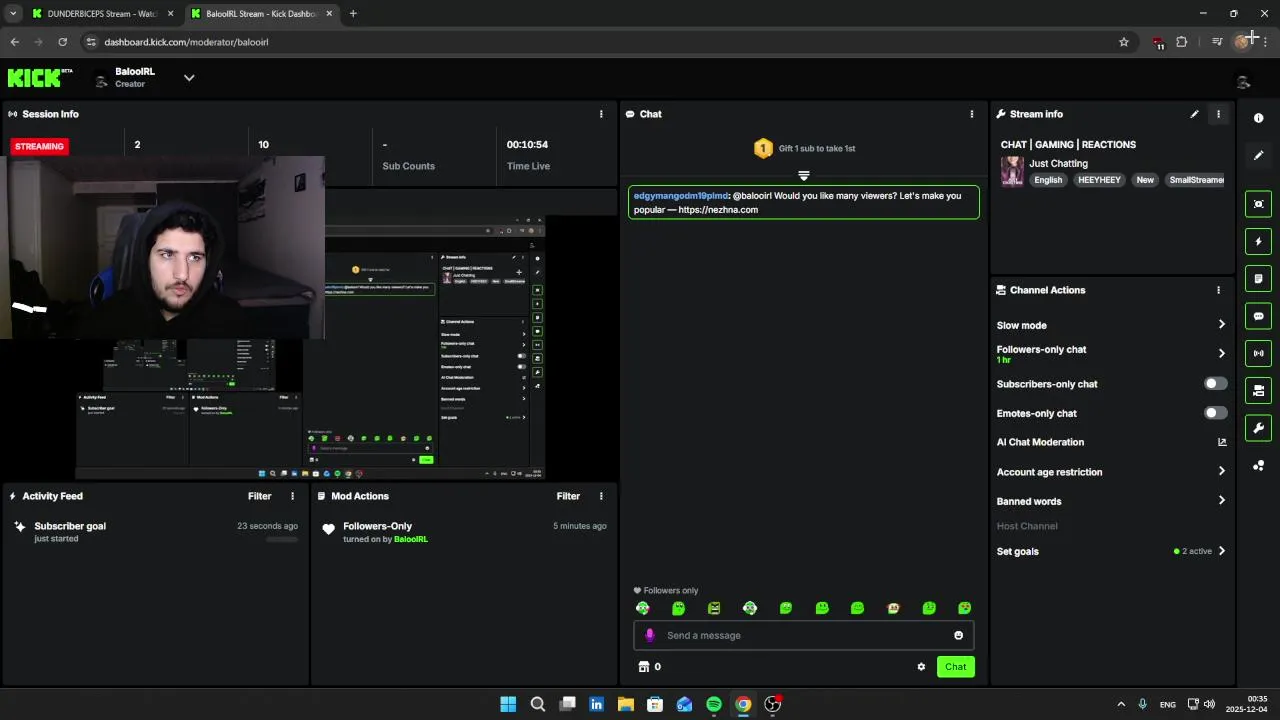Image resolution: width=1280 pixels, height=720 pixels.
Task: Toggle the wrench sidebar icon
Action: [x=1259, y=428]
